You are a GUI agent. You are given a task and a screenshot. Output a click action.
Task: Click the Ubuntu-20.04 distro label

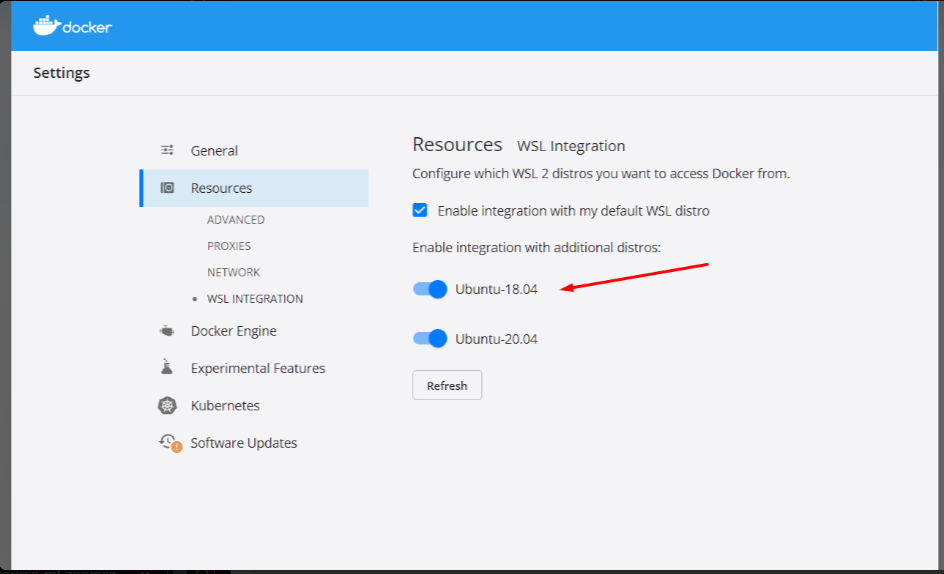pos(496,339)
